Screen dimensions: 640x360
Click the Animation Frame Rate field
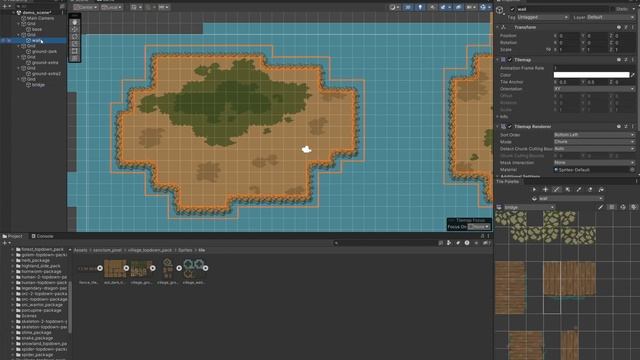(594, 68)
